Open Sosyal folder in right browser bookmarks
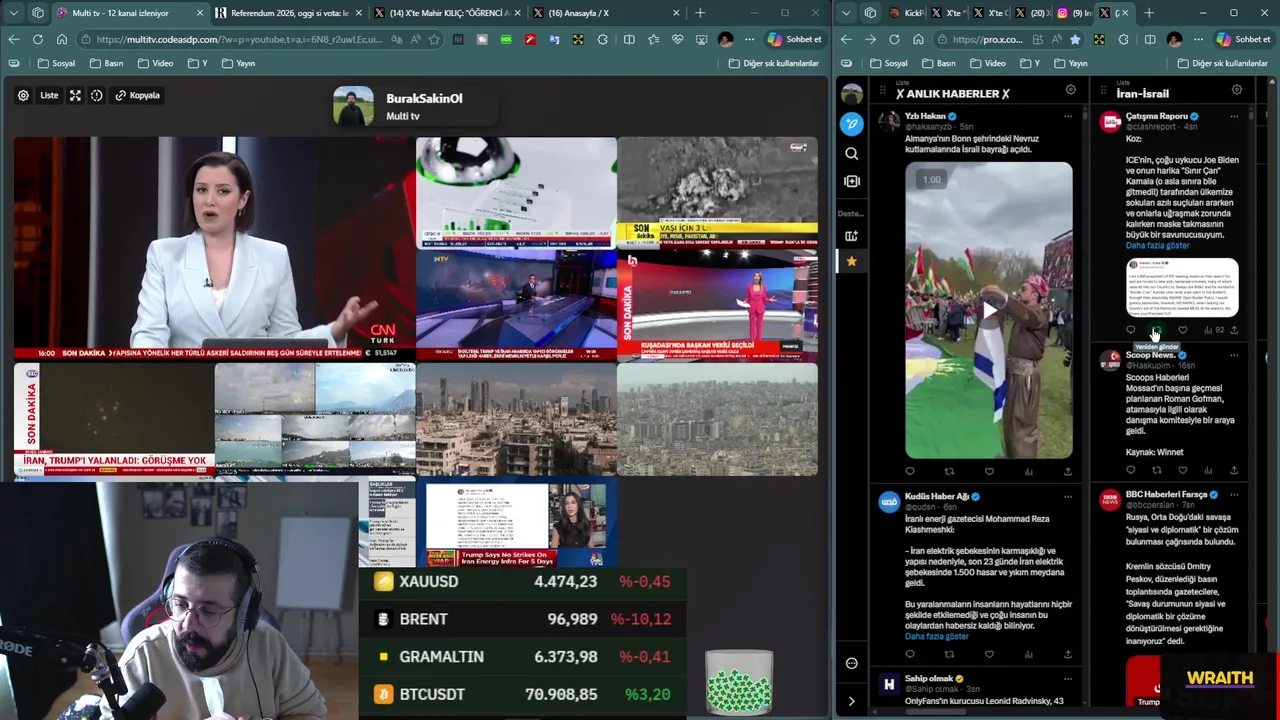 tap(889, 63)
